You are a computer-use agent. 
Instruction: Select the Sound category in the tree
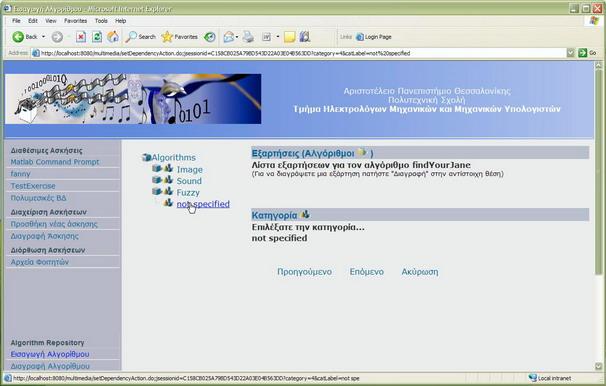pos(189,181)
